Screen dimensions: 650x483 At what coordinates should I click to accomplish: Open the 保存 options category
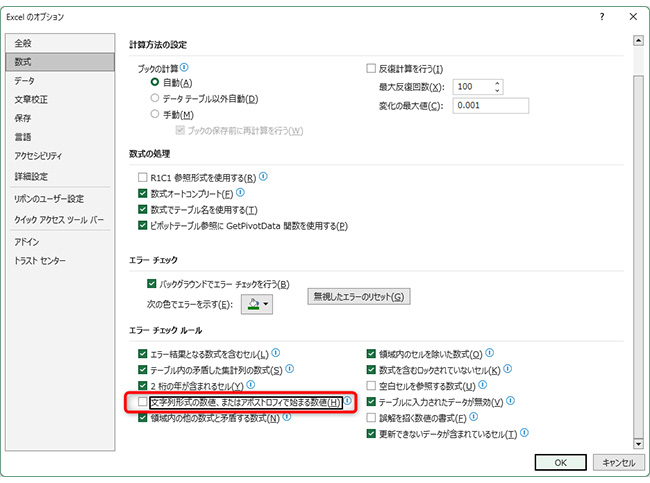60,118
